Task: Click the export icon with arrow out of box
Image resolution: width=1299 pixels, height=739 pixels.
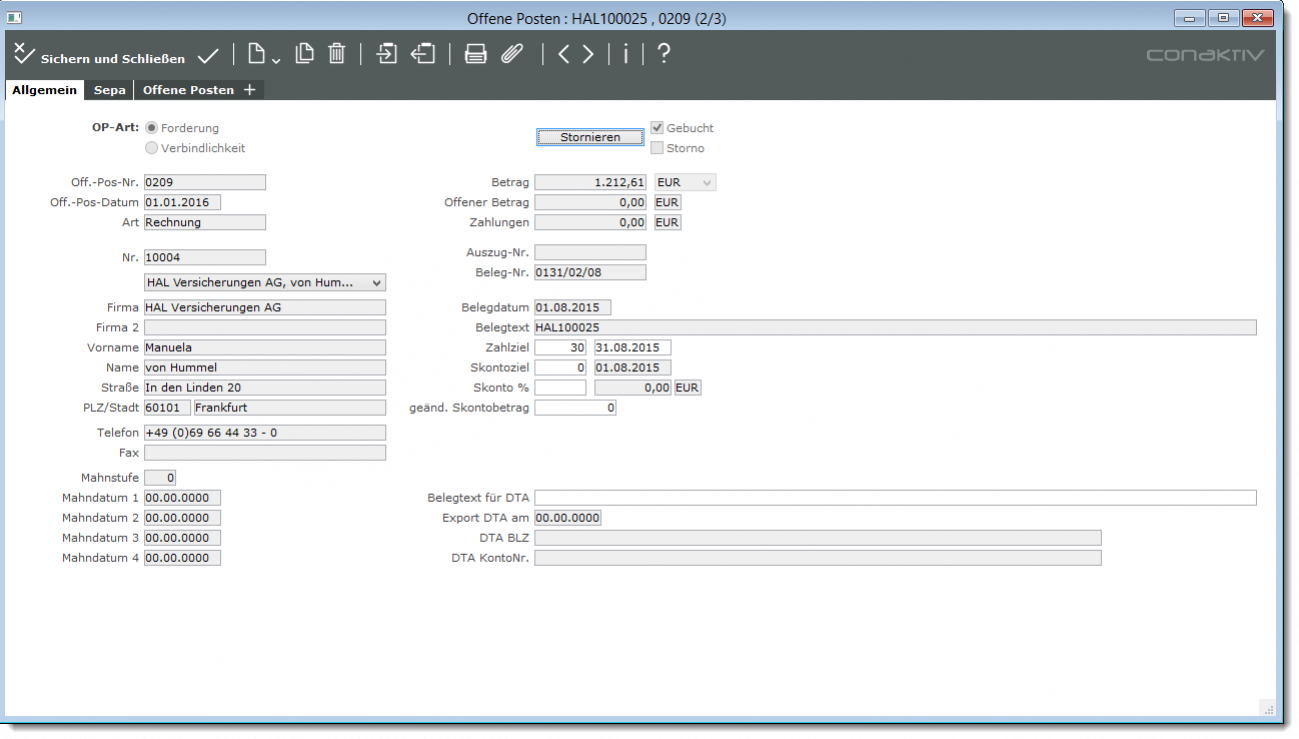Action: (x=423, y=54)
